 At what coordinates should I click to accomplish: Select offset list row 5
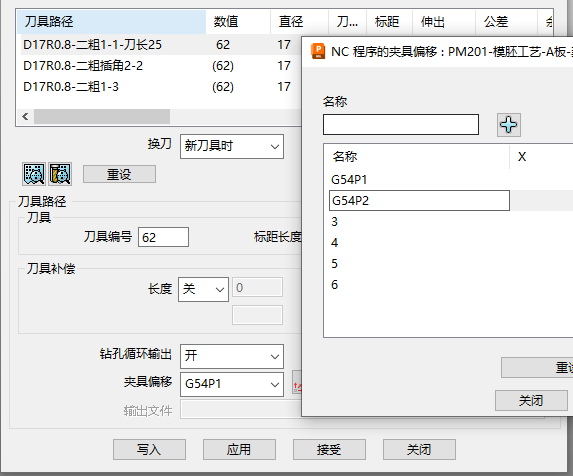pyautogui.click(x=448, y=264)
